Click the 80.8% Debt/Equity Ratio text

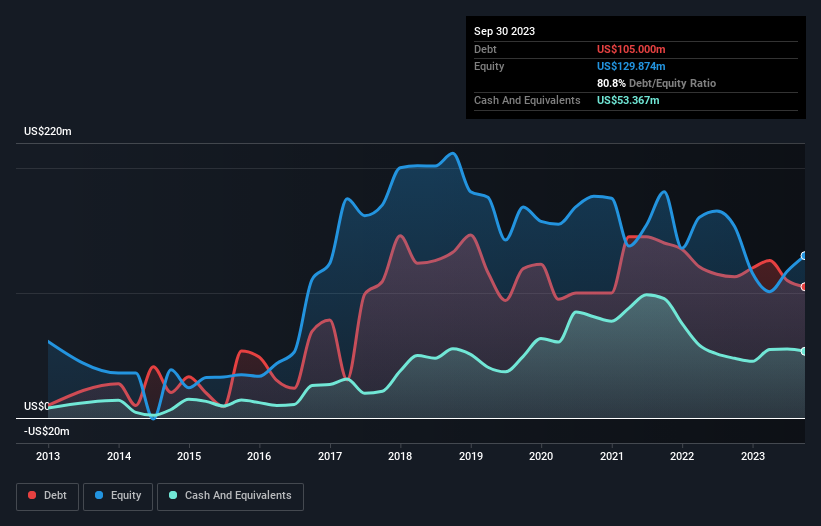click(656, 83)
